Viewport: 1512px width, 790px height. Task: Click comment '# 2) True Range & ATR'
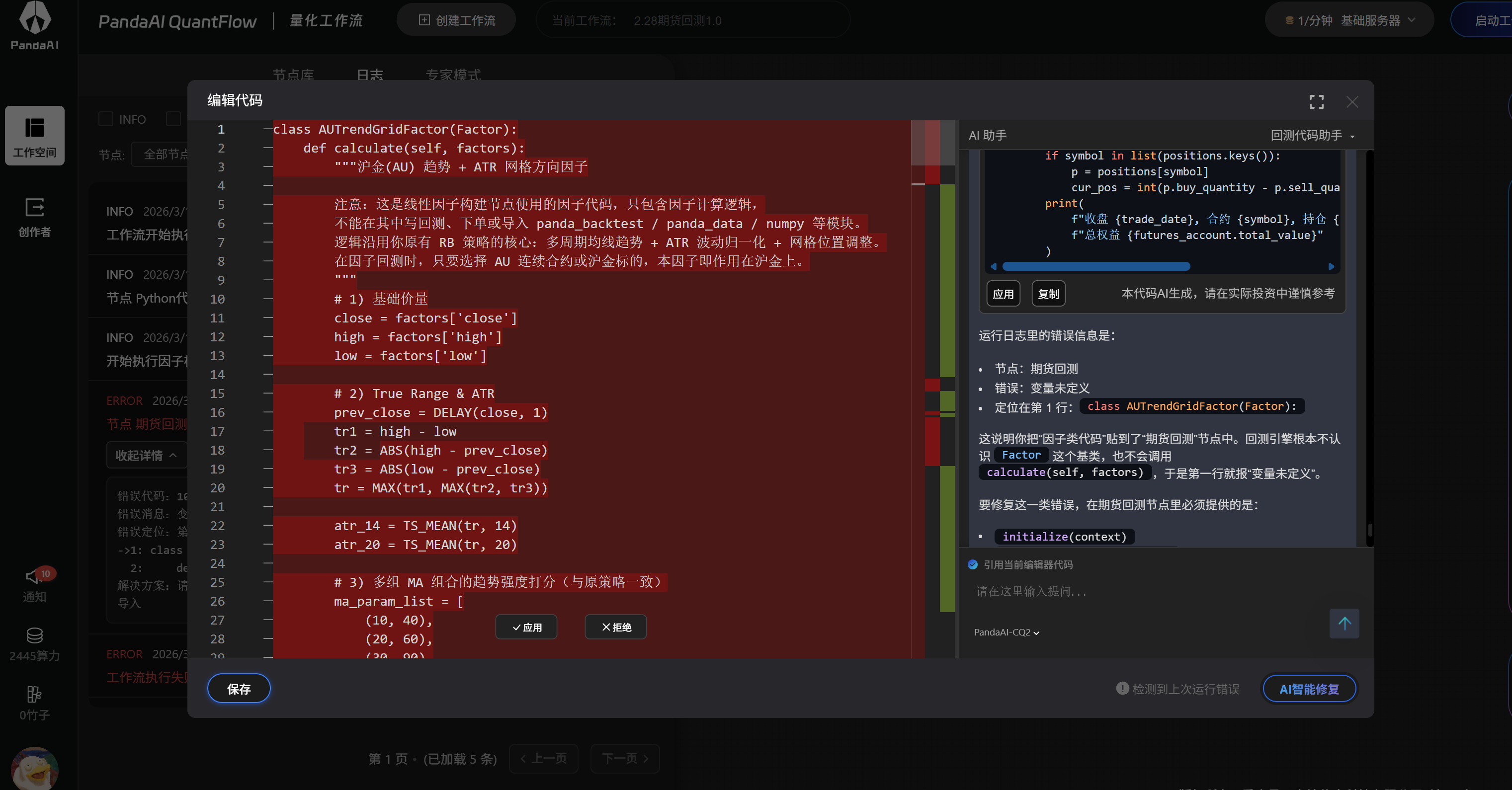(415, 393)
